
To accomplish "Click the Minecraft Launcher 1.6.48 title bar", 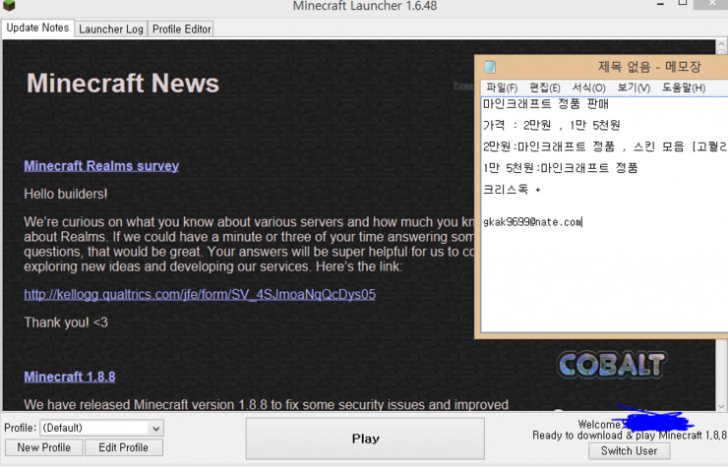I will (x=364, y=7).
